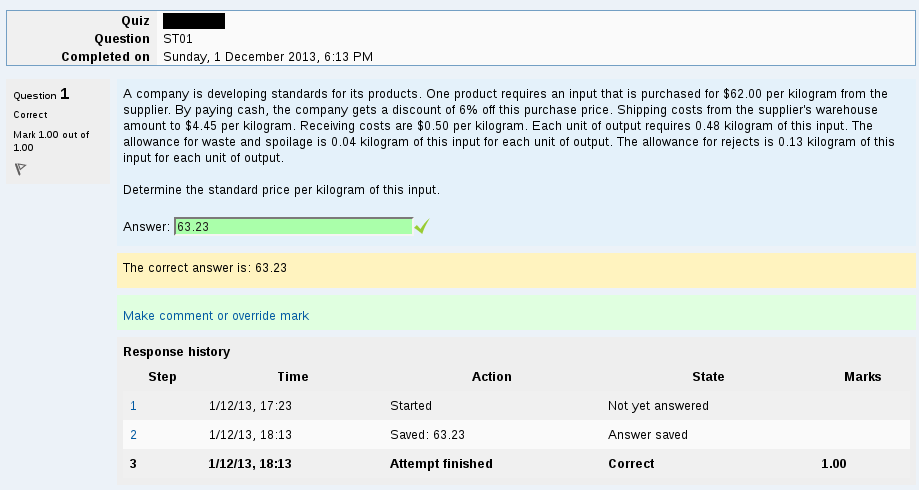This screenshot has width=919, height=490.
Task: Click the 1.00 marks value in row 3
Action: [833, 464]
